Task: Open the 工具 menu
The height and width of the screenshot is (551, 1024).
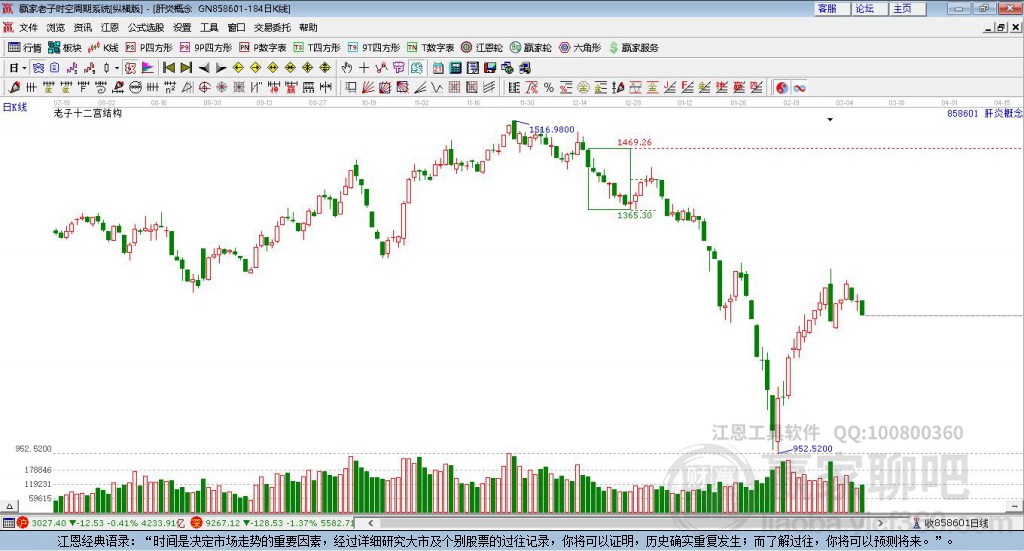Action: tap(209, 27)
